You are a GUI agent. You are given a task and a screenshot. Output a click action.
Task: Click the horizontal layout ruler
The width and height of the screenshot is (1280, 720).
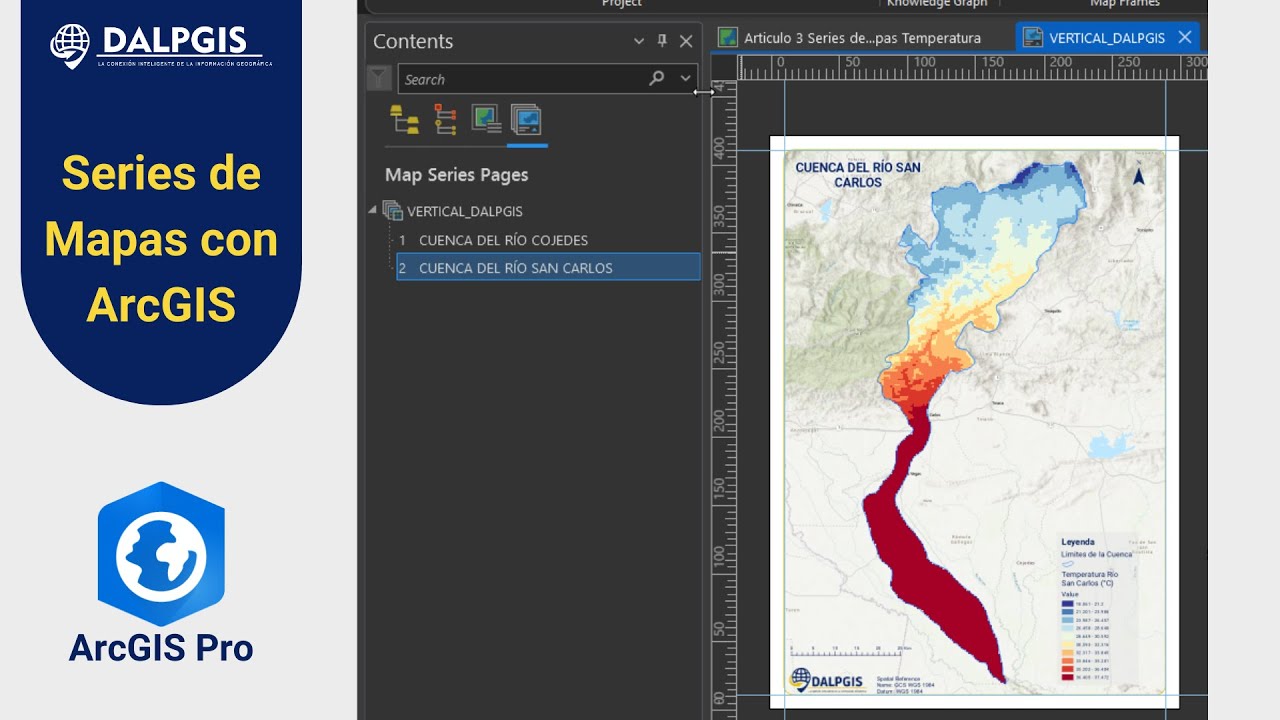point(973,67)
